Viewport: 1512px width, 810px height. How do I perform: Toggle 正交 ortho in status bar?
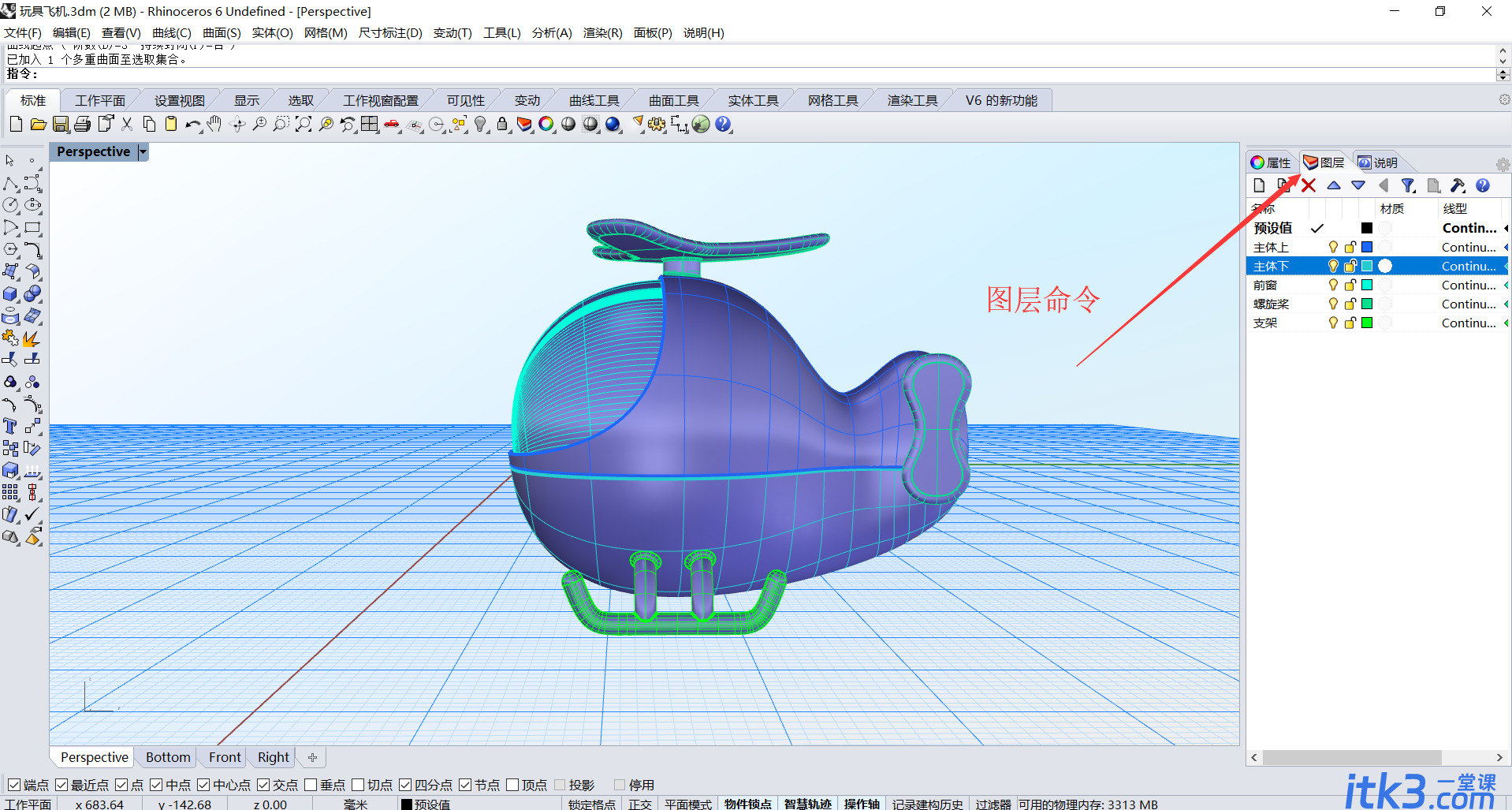639,804
